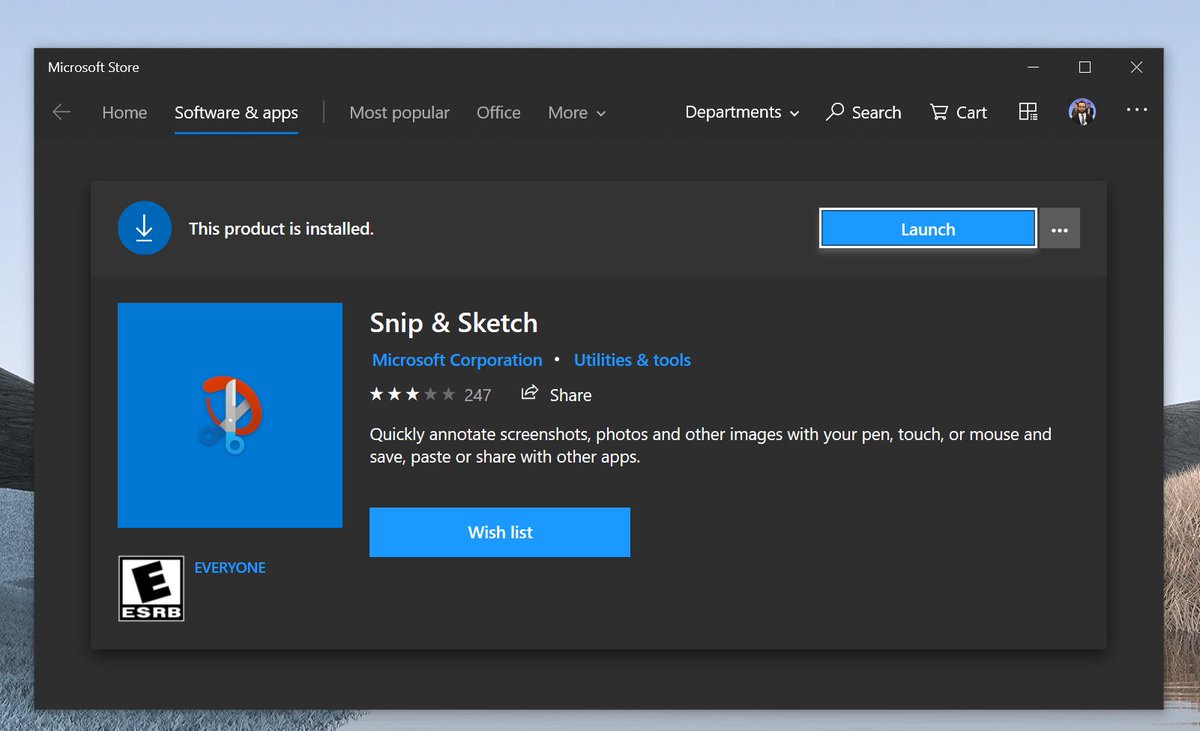Click the star rating for Snip & Sketch
This screenshot has height=731, width=1200.
(412, 395)
